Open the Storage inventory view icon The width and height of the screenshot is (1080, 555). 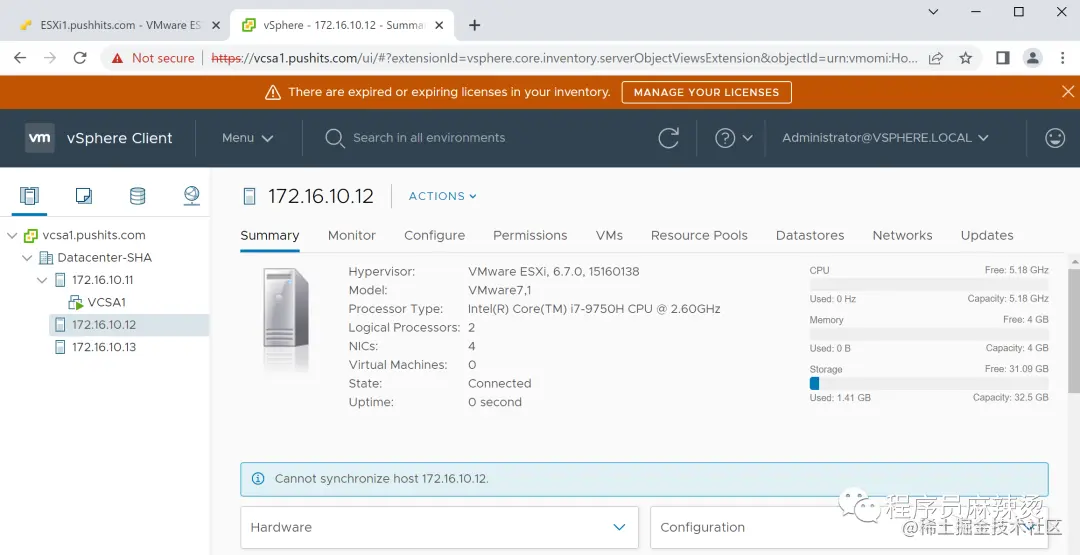pyautogui.click(x=137, y=196)
